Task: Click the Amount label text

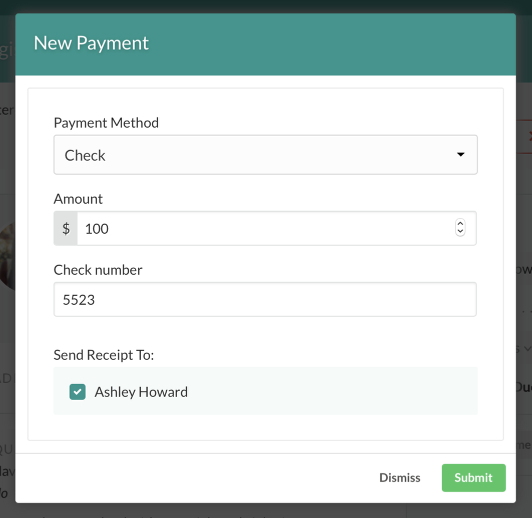Action: click(78, 199)
